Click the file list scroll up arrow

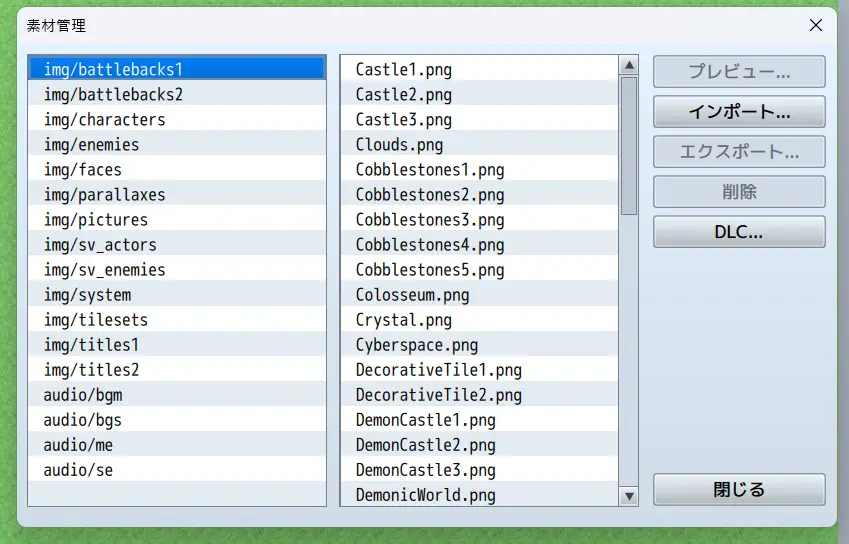[629, 67]
